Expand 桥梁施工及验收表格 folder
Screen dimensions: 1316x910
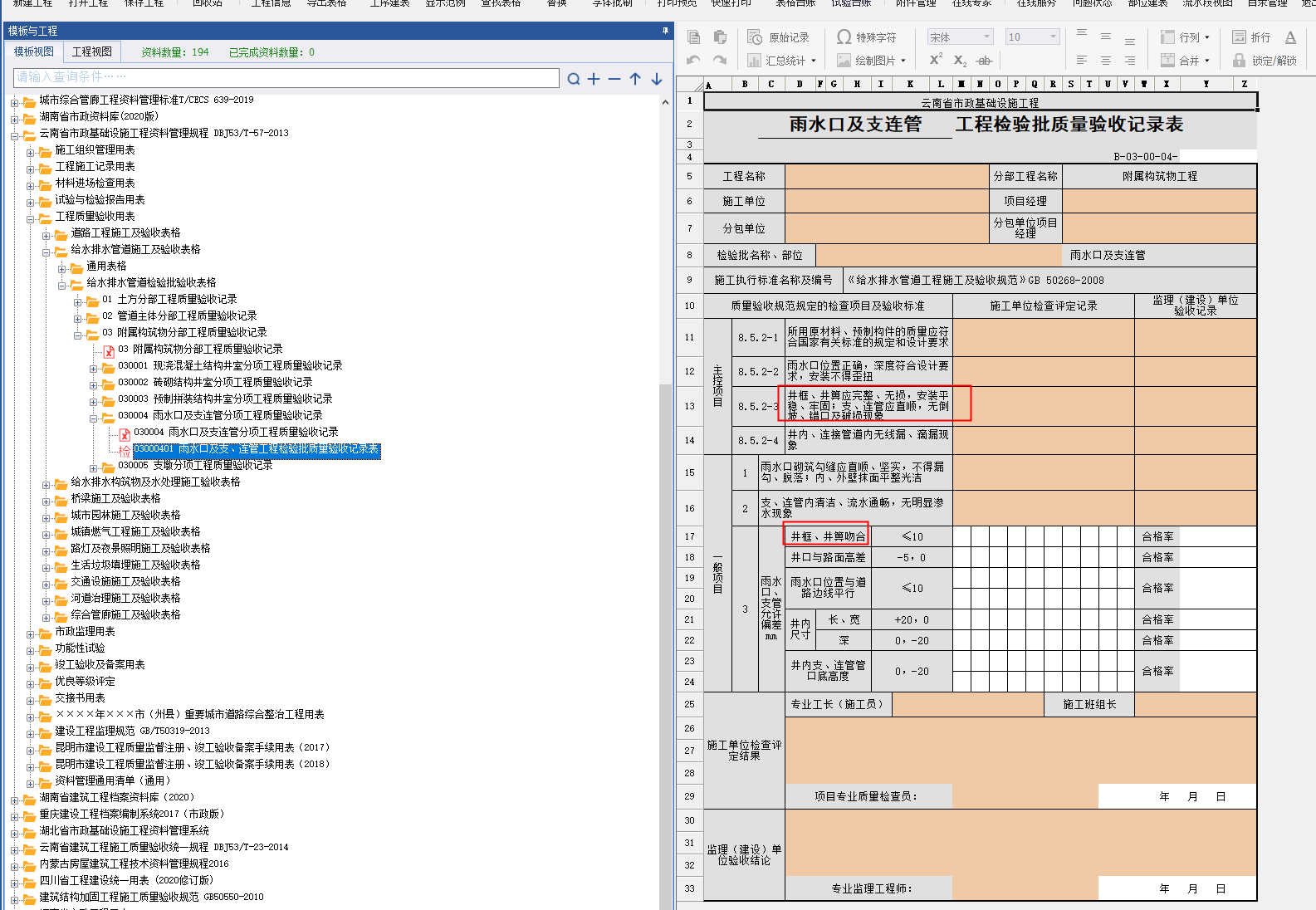(46, 501)
